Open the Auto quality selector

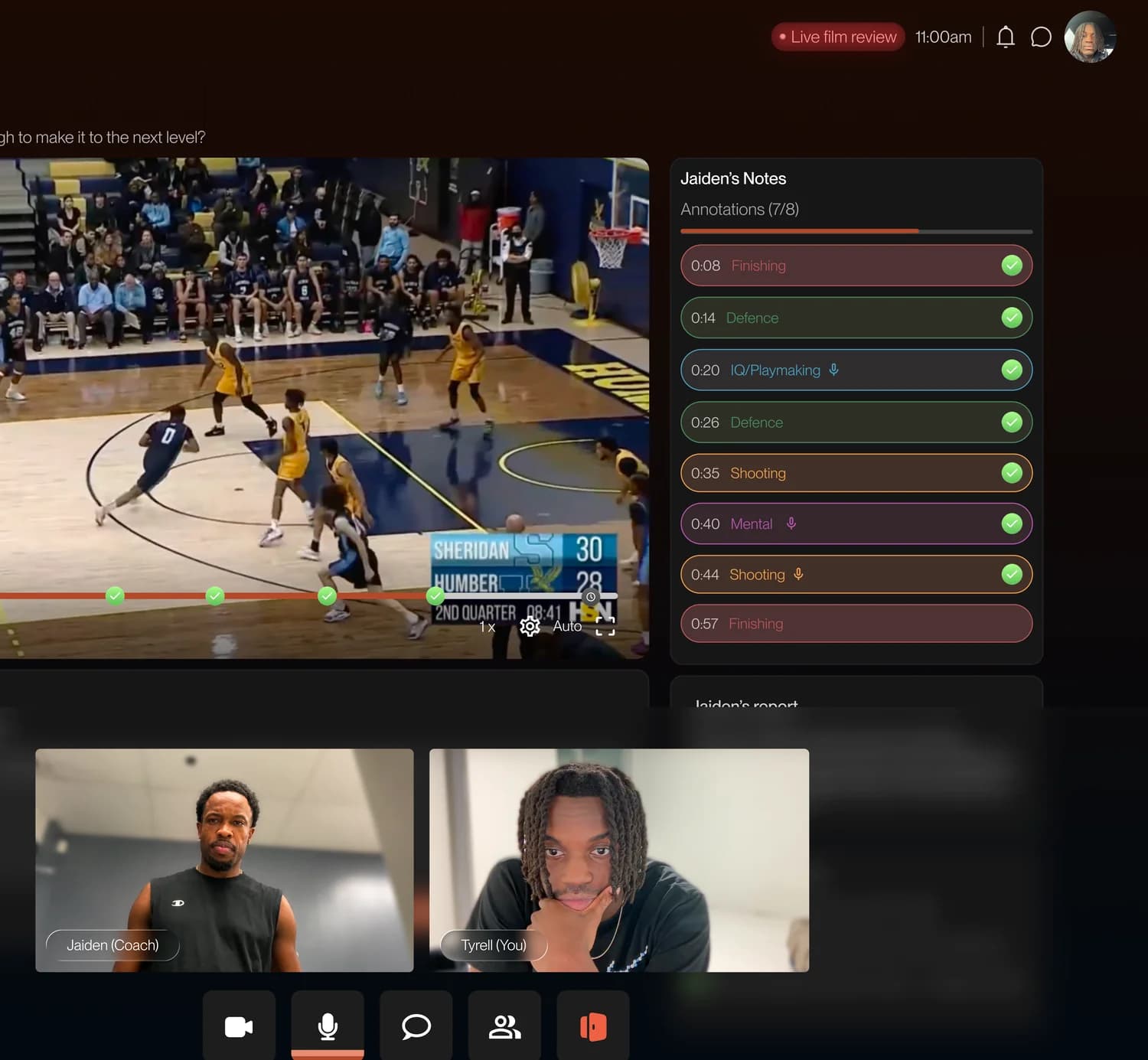pos(567,626)
